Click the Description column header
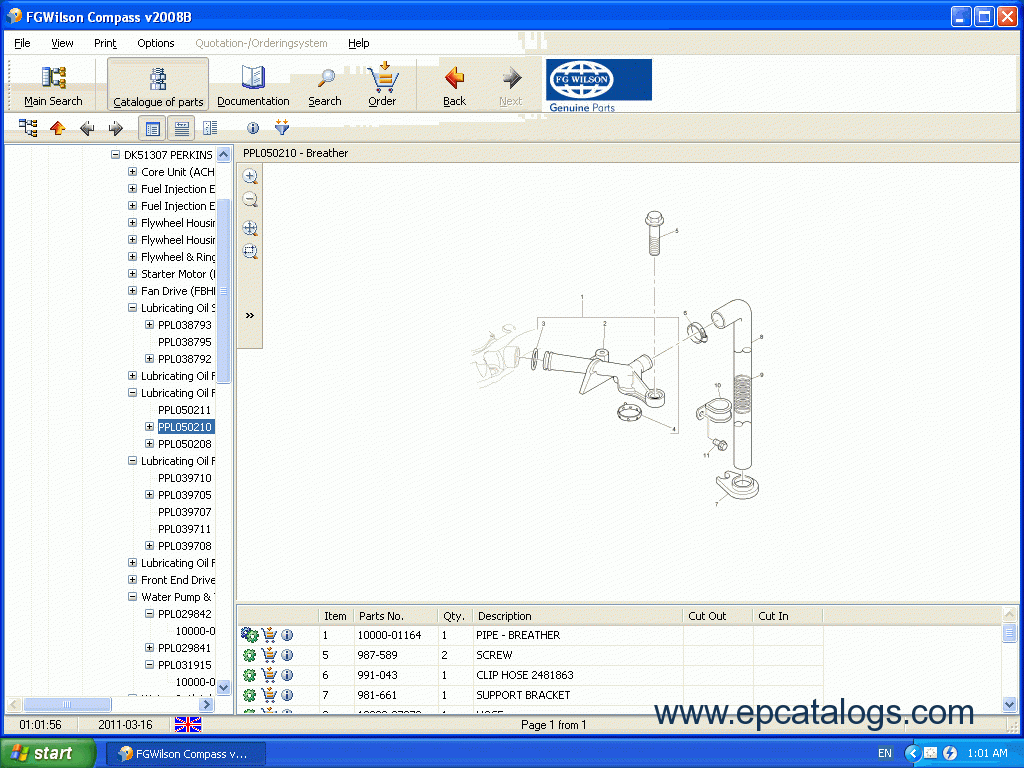1024x768 pixels. 578,616
